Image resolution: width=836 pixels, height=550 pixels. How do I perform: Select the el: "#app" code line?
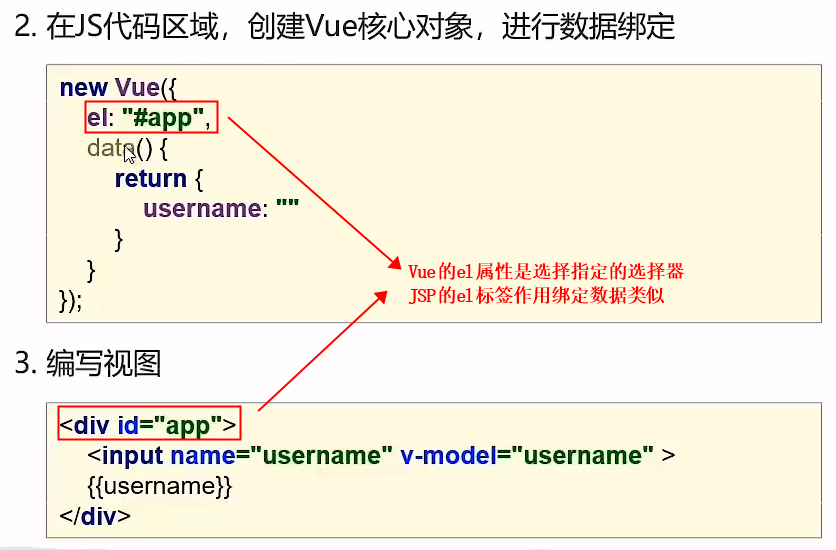[x=151, y=117]
